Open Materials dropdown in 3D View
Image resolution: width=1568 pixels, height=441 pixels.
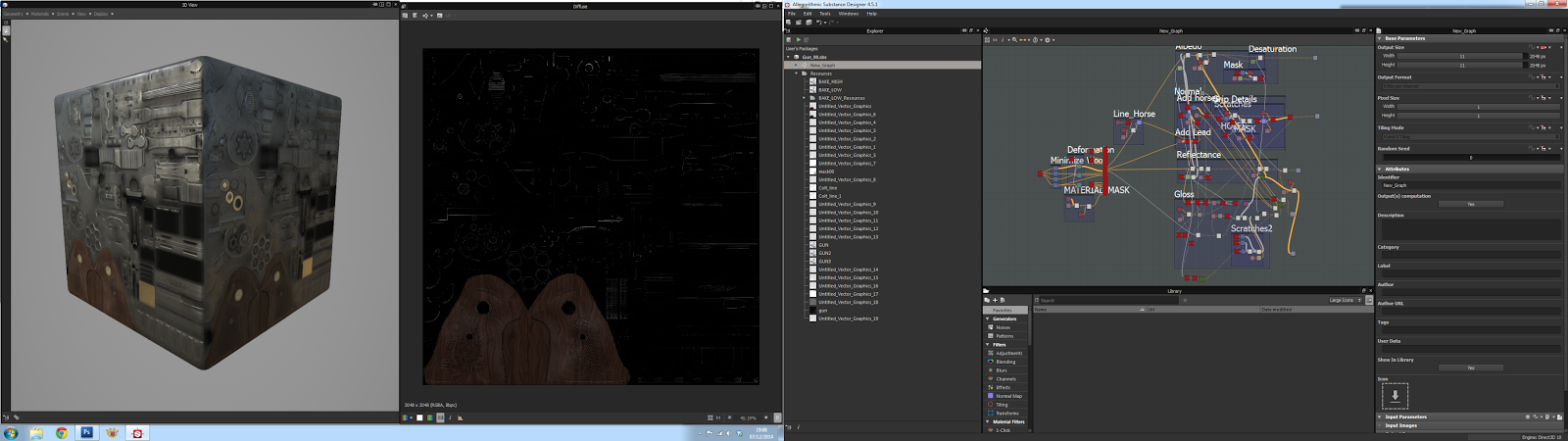coord(40,14)
